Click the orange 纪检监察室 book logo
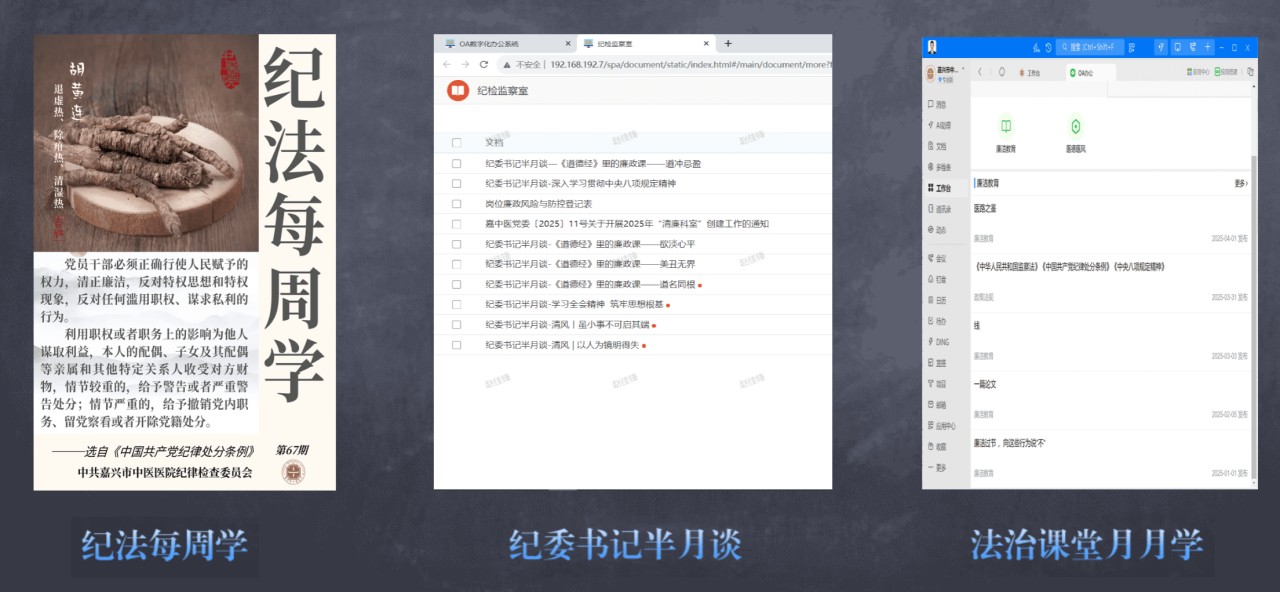 [458, 91]
